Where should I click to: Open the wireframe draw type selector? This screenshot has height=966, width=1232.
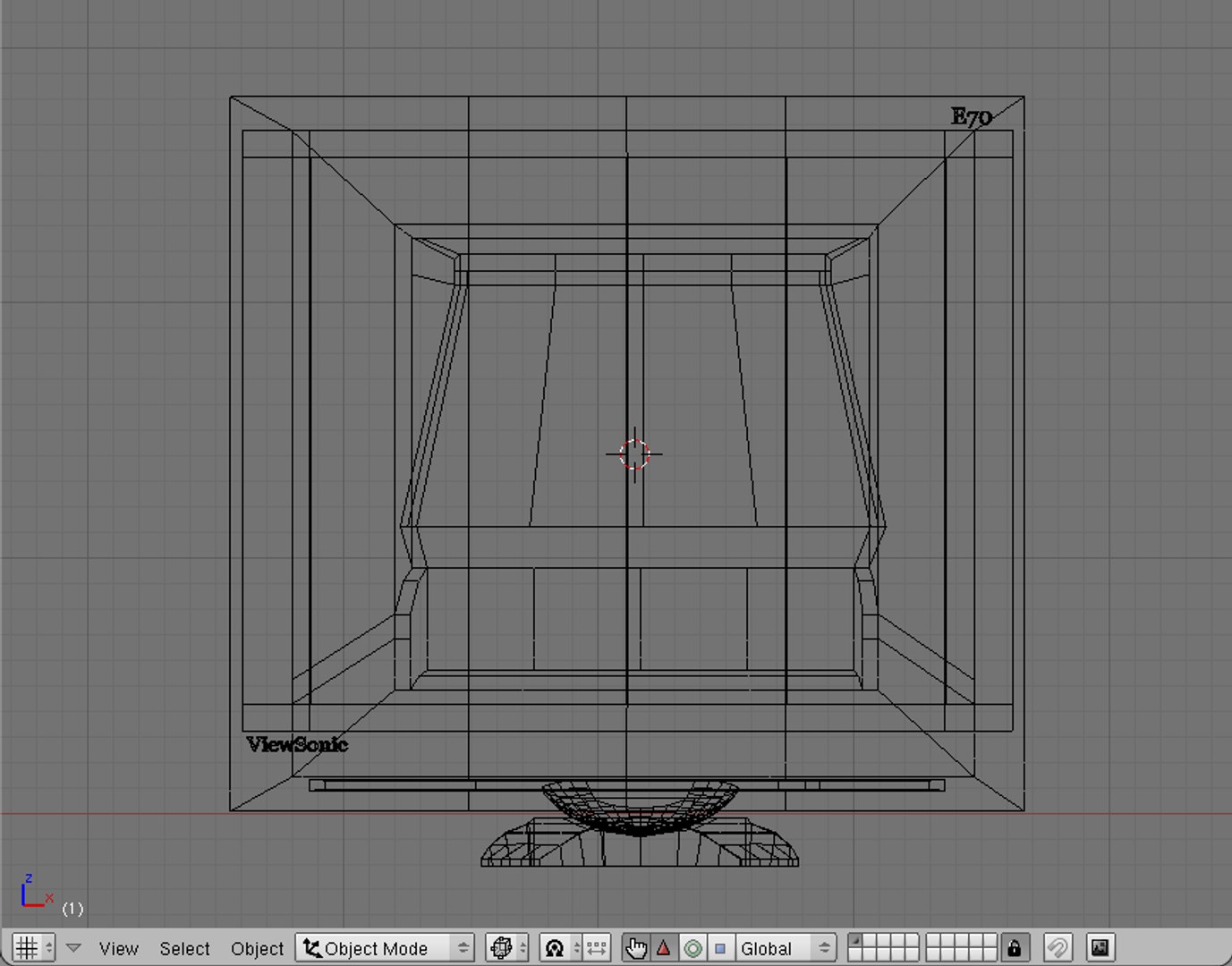(507, 948)
